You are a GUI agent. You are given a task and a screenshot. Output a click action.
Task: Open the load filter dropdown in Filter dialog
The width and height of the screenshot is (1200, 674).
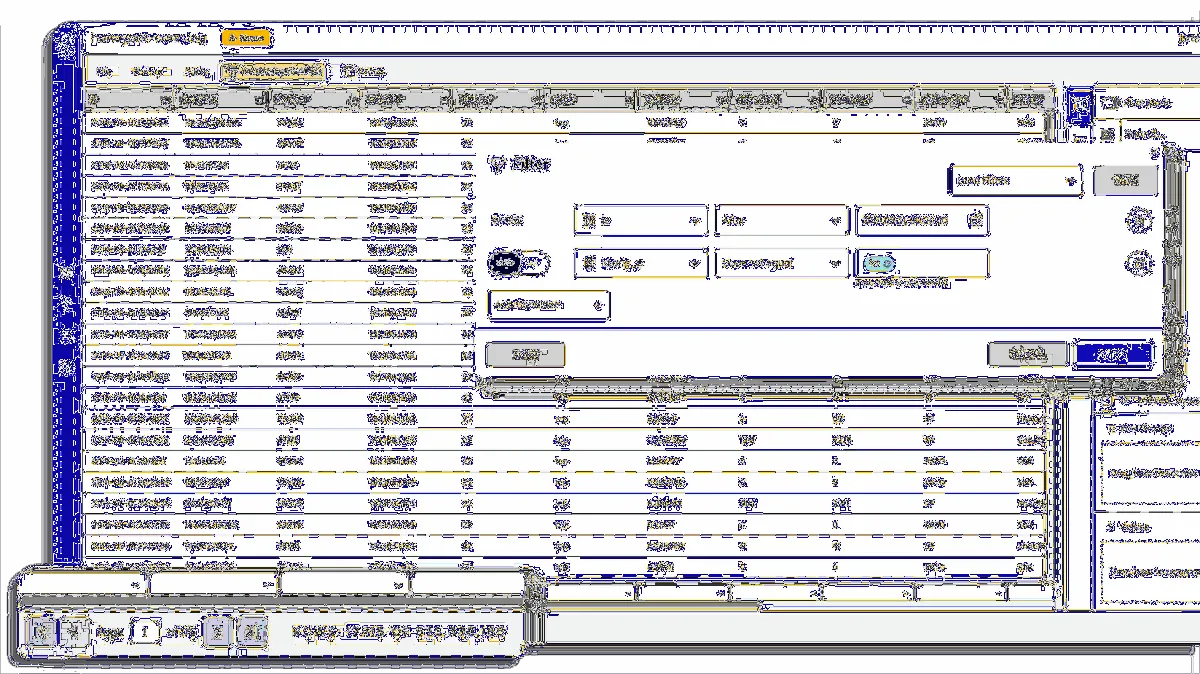pyautogui.click(x=1015, y=180)
